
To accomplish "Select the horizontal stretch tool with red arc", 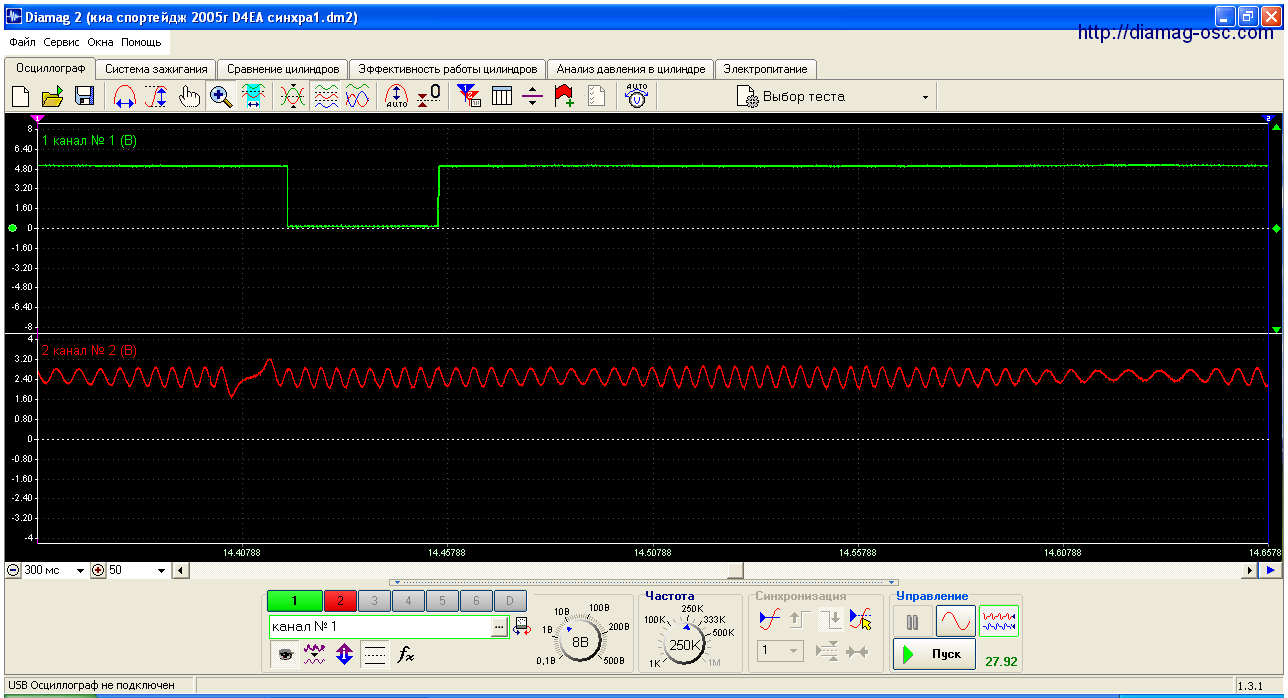I will (x=125, y=96).
